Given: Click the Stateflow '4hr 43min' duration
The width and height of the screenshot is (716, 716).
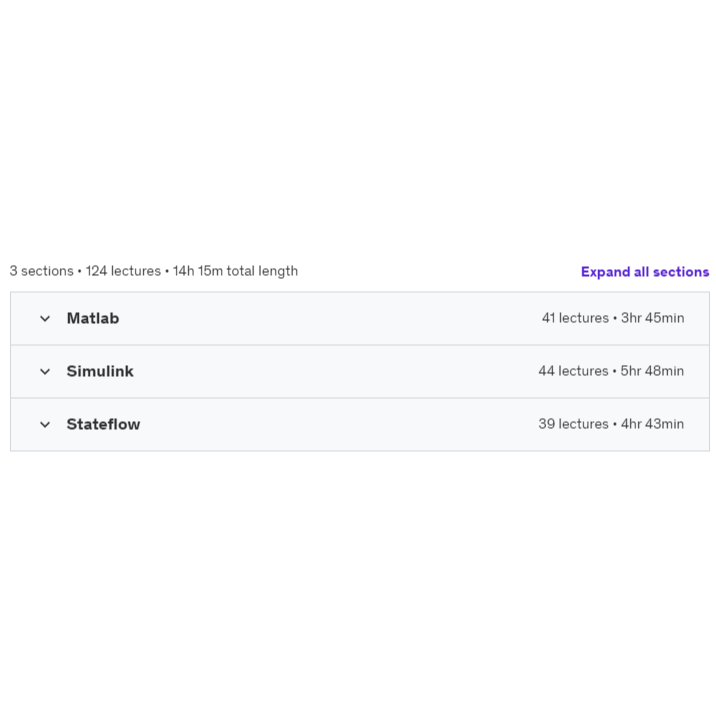Looking at the screenshot, I should (652, 425).
